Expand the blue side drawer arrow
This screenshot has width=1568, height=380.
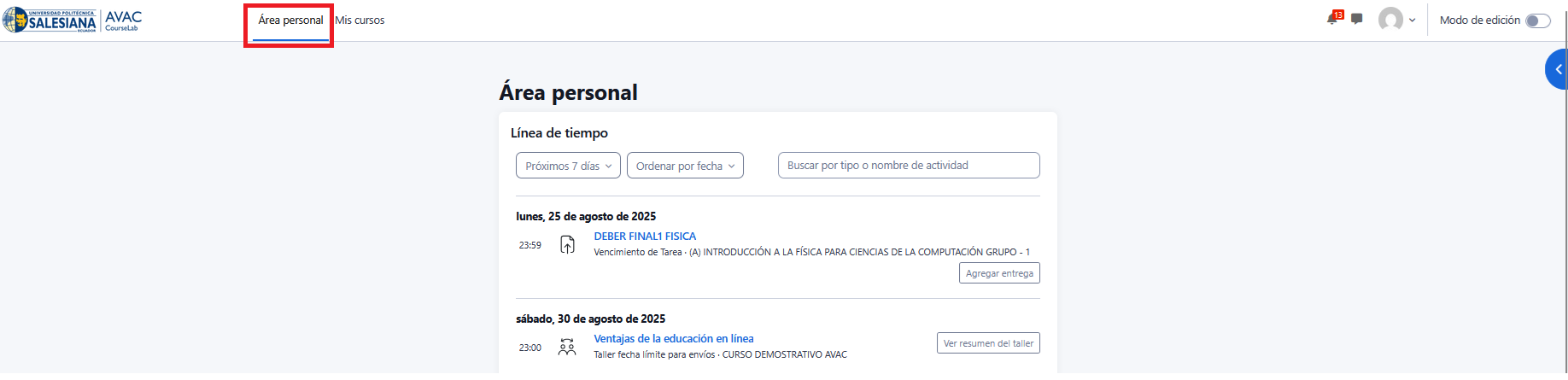click(x=1558, y=70)
